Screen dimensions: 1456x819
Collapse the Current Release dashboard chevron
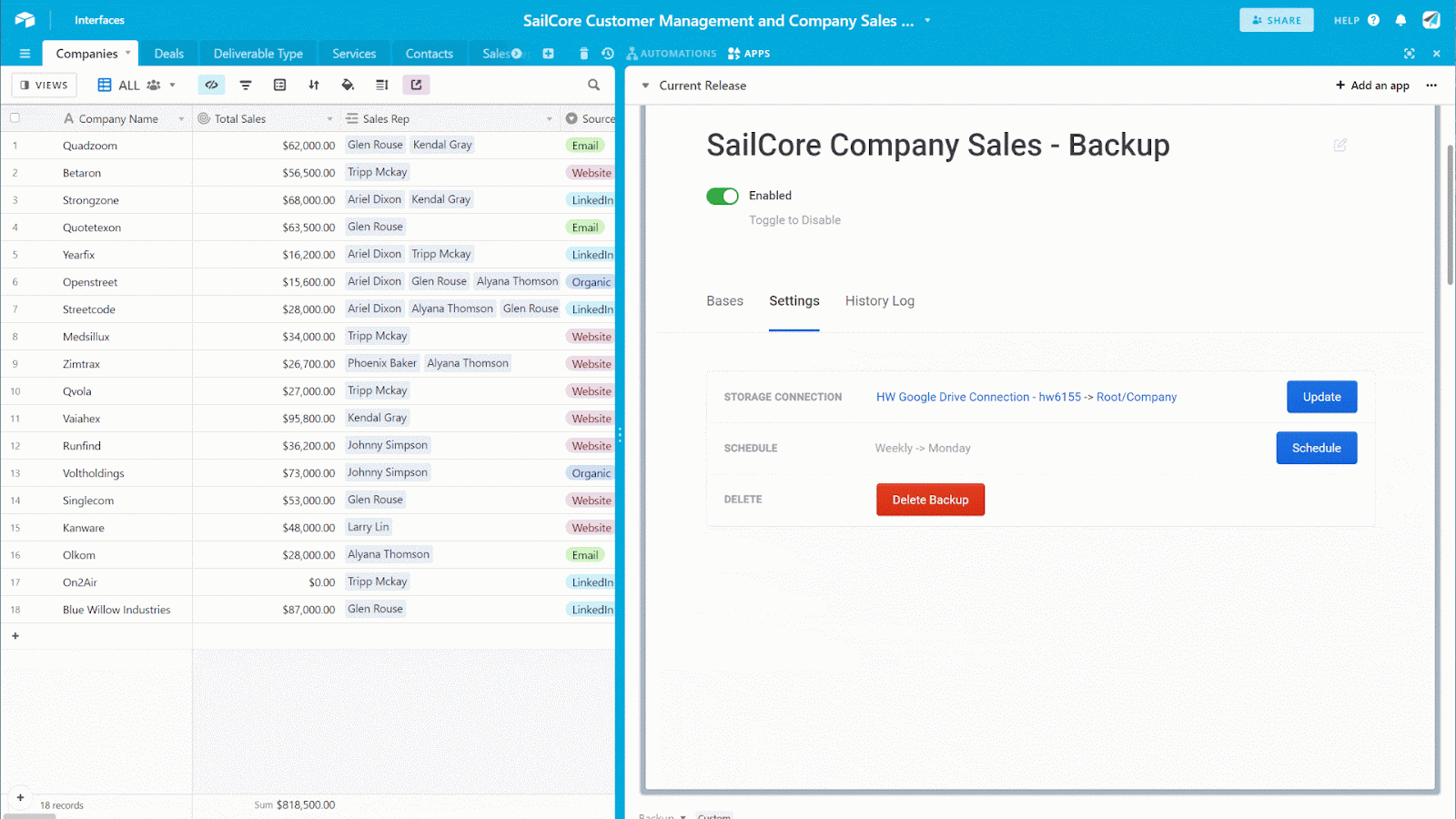(645, 86)
